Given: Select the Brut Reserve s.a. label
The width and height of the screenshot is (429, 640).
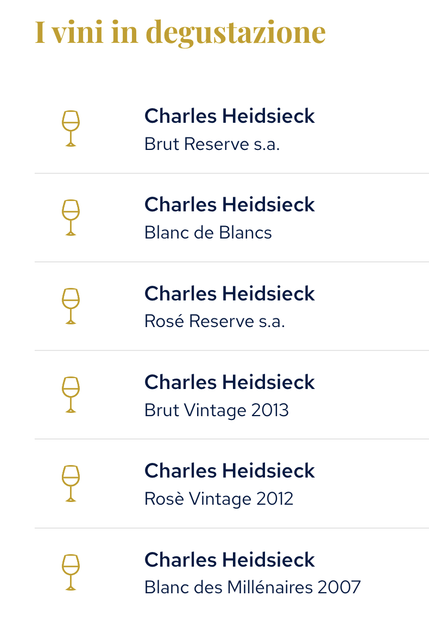Looking at the screenshot, I should coord(212,144).
